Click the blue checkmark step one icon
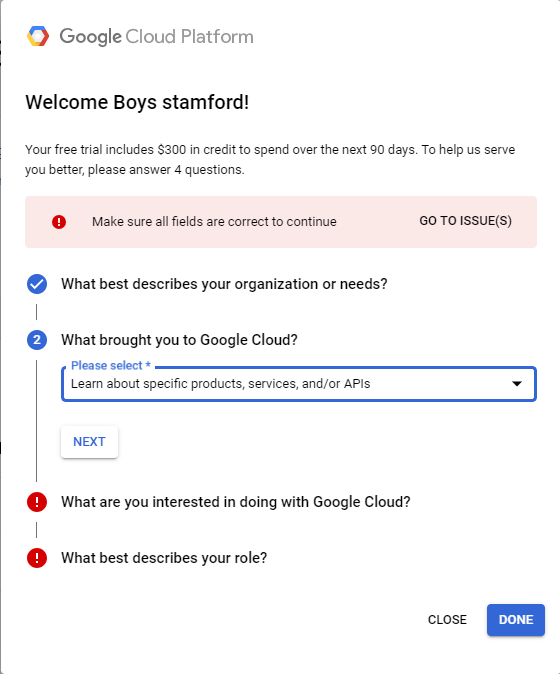This screenshot has width=560, height=674. [x=37, y=284]
